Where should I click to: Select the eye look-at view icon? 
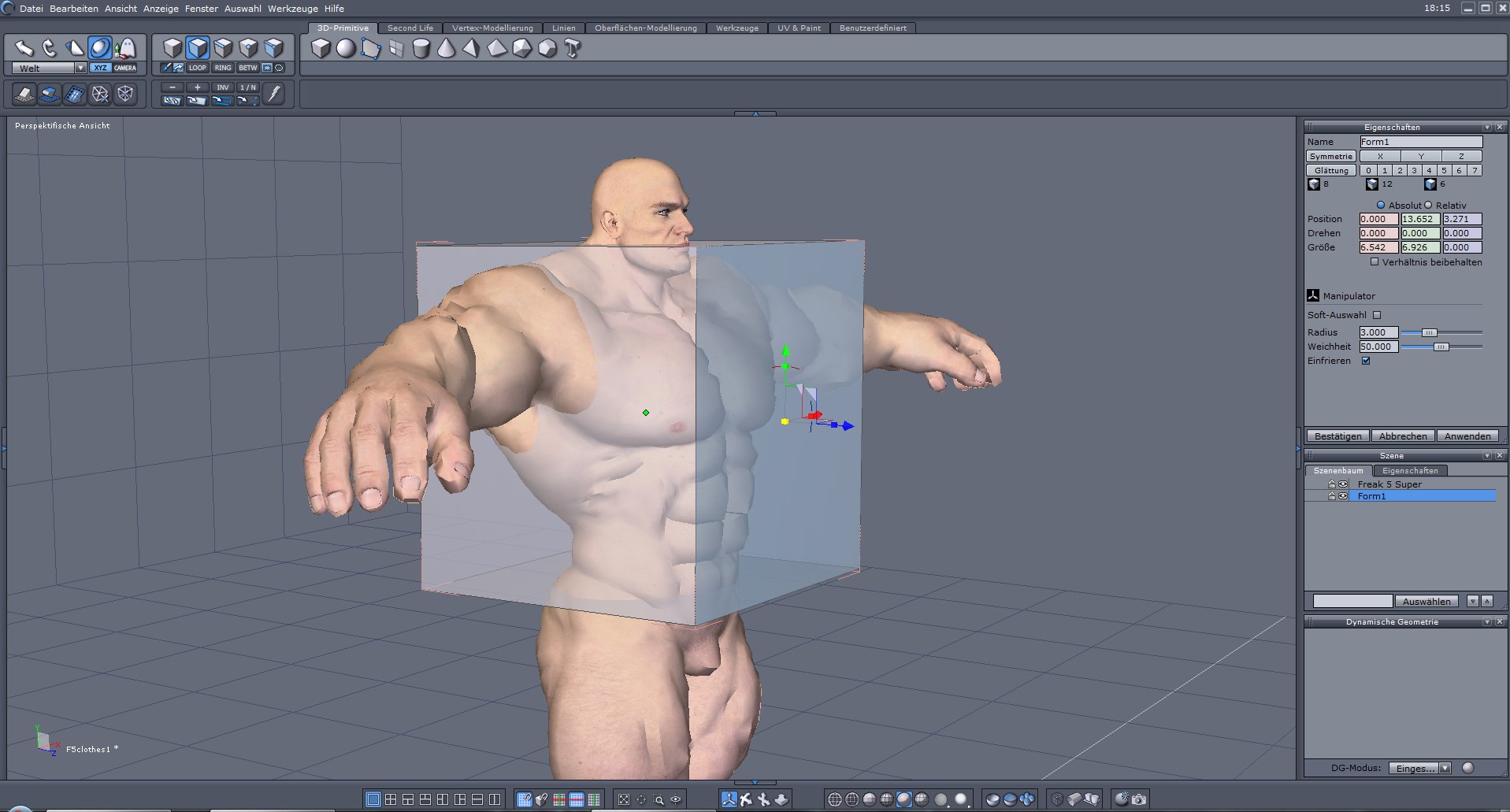click(676, 799)
